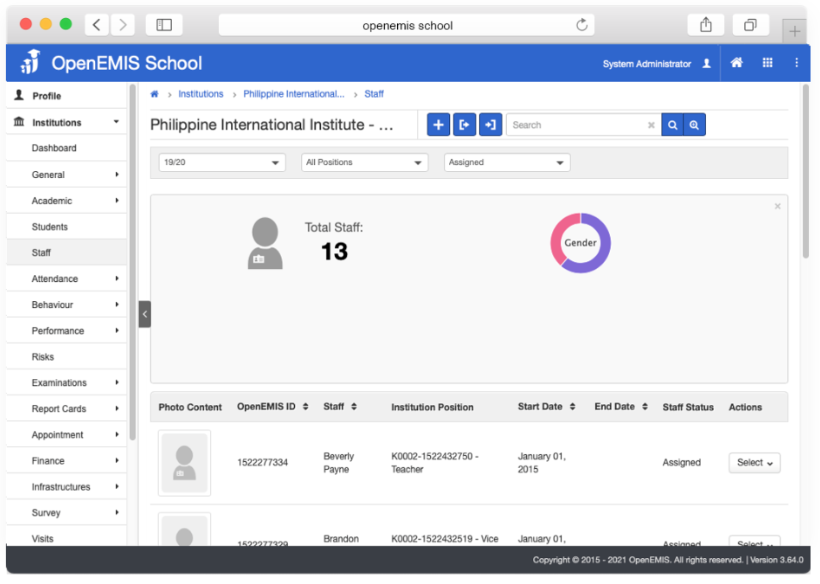This screenshot has width=820, height=584.
Task: Collapse the sidebar with arrow handle
Action: 145,314
